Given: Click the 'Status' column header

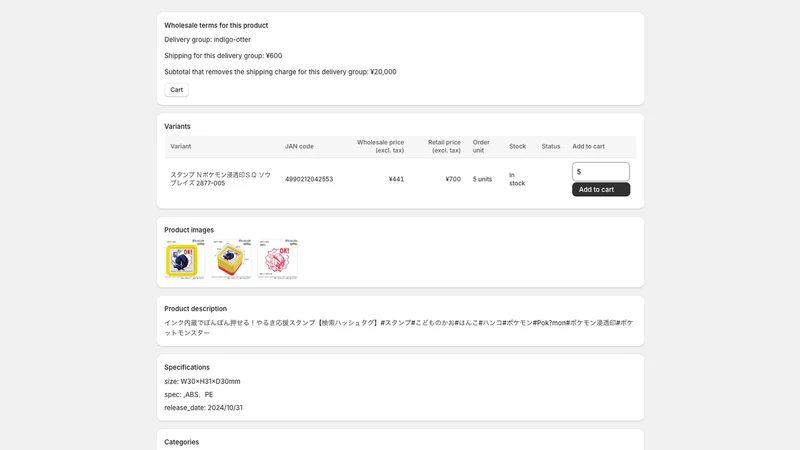Looking at the screenshot, I should coord(551,146).
